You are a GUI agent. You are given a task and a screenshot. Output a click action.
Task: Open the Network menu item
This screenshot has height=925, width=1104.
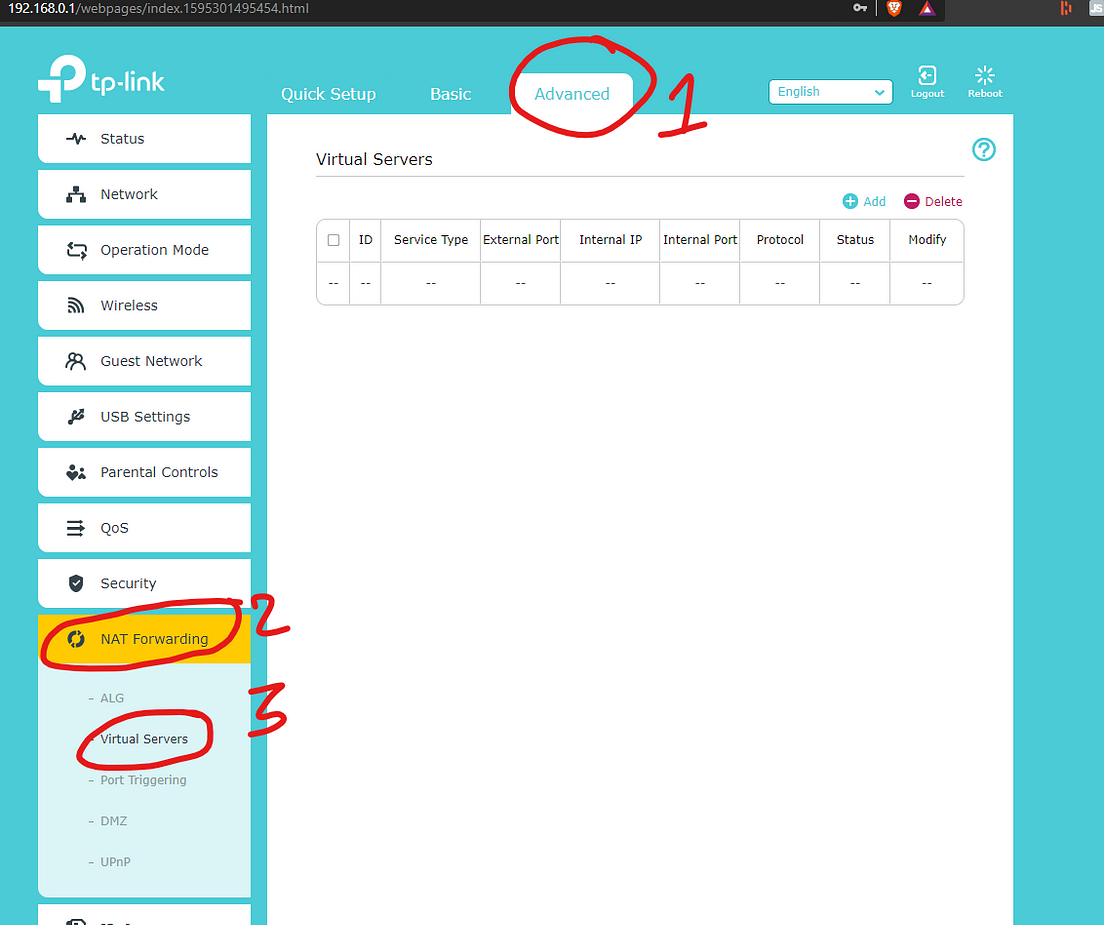click(x=144, y=194)
